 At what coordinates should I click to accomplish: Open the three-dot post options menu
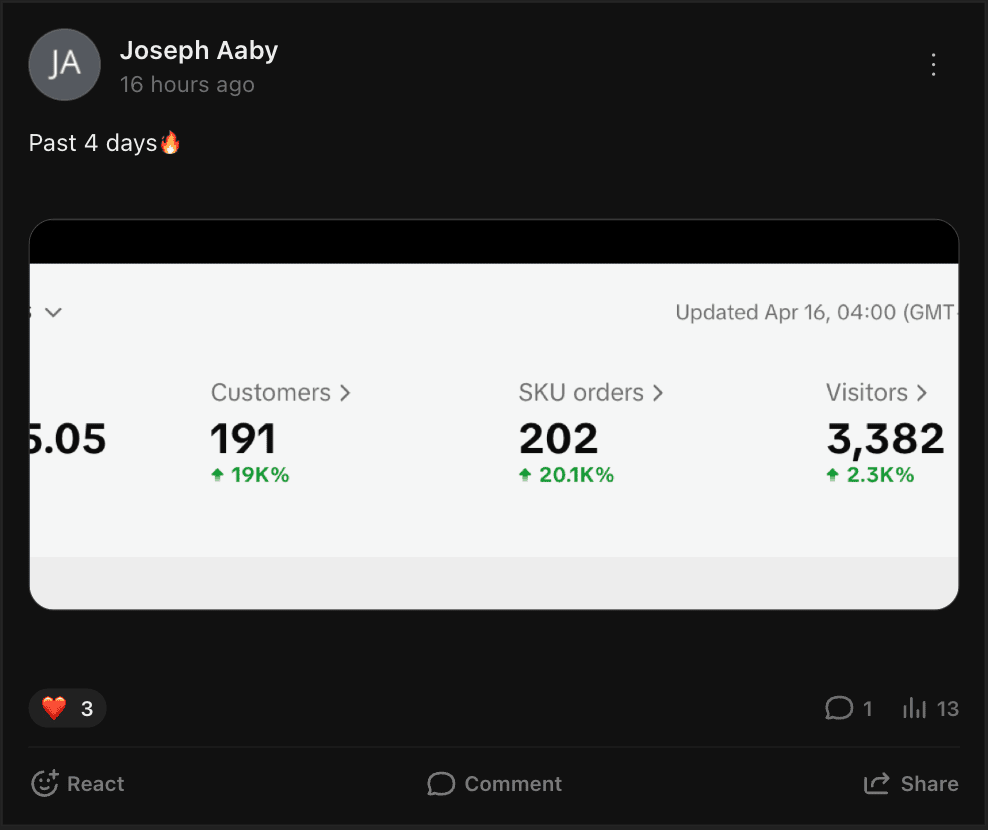pos(933,65)
